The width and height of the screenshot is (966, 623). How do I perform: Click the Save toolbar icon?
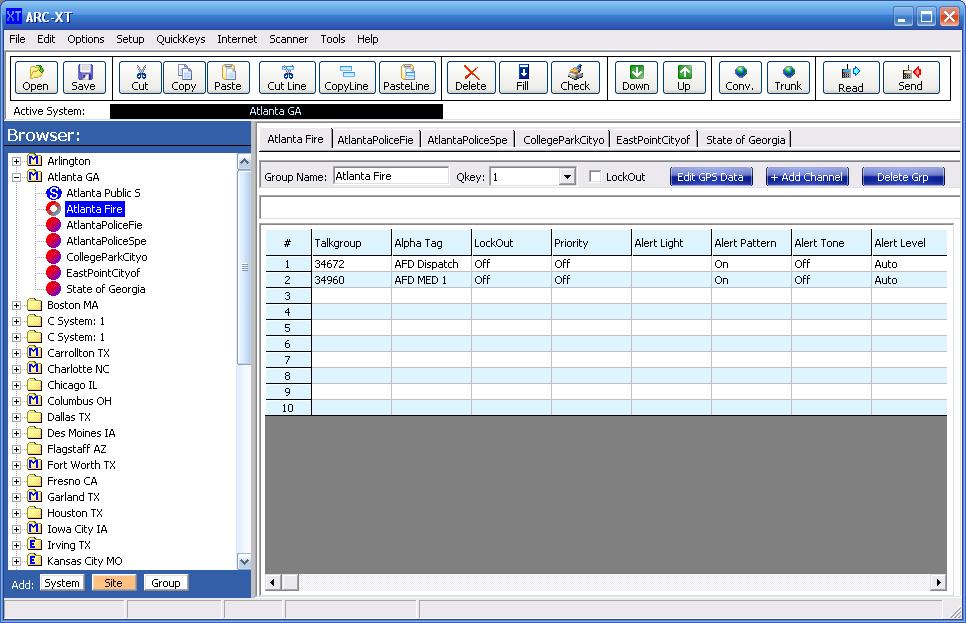click(84, 78)
